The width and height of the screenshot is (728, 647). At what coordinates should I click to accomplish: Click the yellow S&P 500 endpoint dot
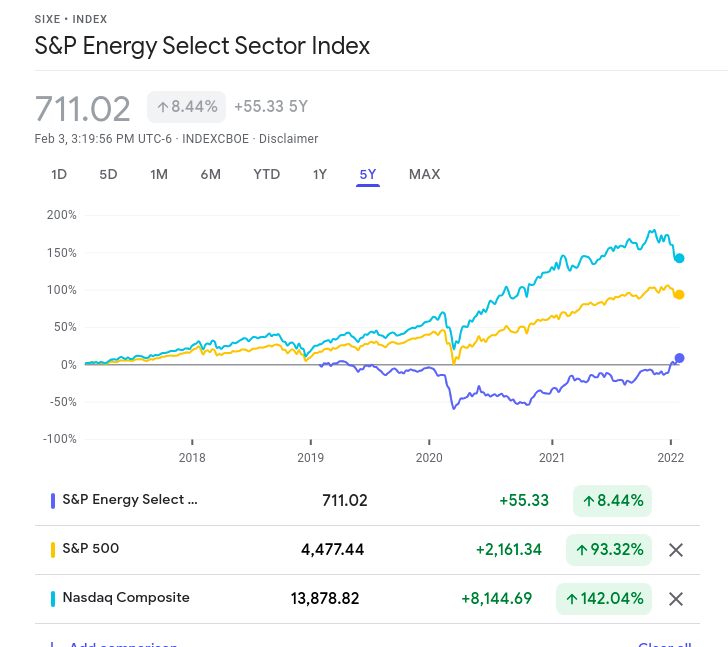pos(679,295)
